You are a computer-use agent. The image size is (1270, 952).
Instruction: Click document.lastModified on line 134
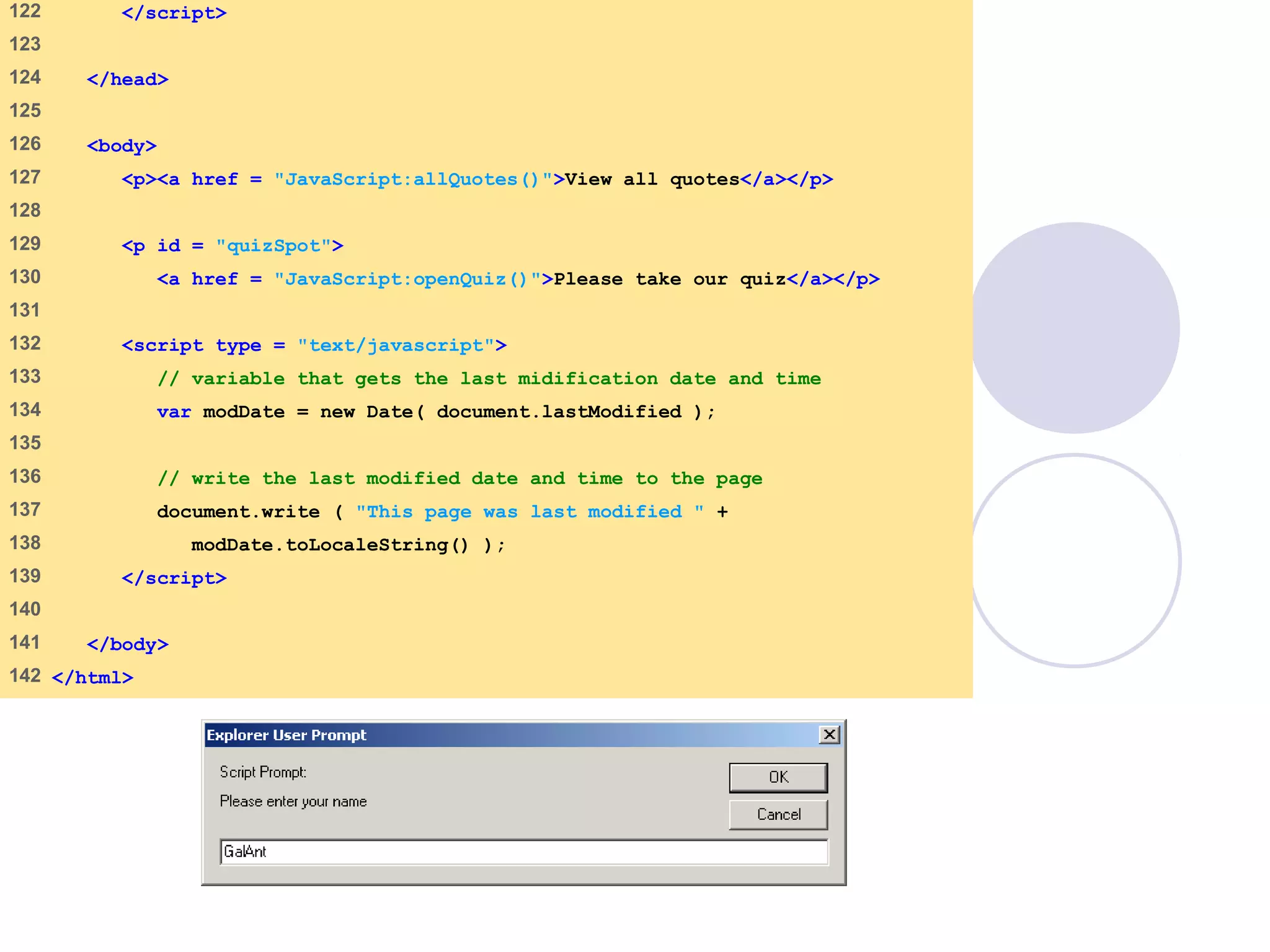[559, 412]
